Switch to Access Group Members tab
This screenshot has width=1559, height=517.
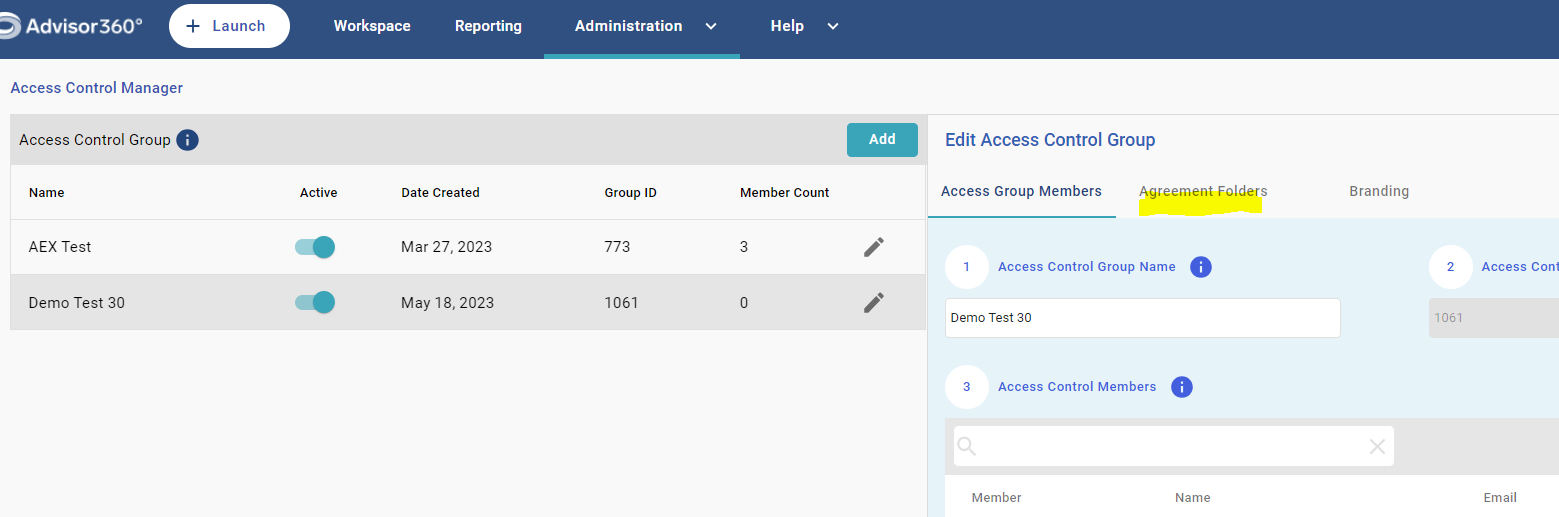point(1021,191)
